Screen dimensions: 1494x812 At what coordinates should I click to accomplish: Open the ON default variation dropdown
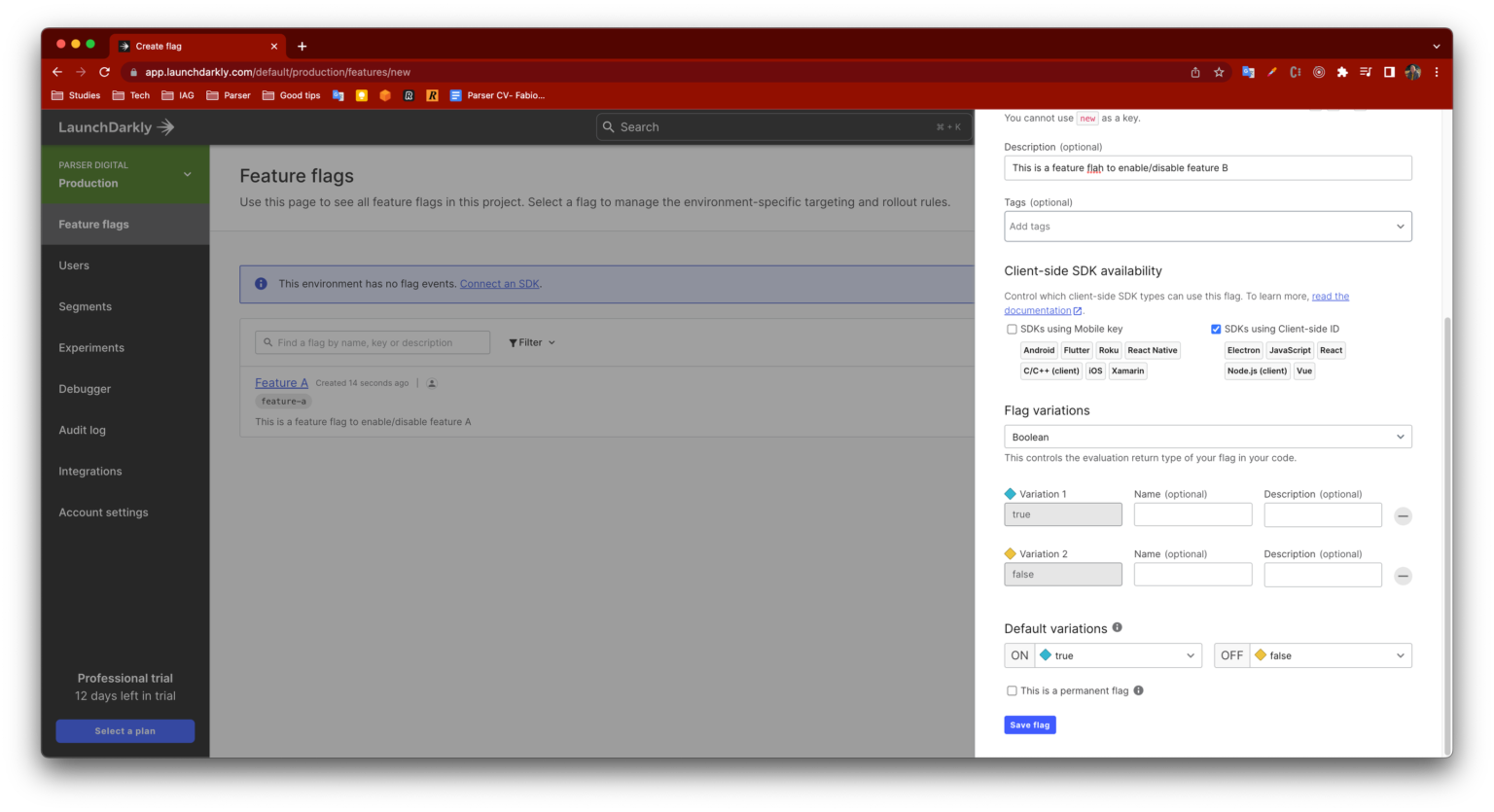[x=1118, y=655]
